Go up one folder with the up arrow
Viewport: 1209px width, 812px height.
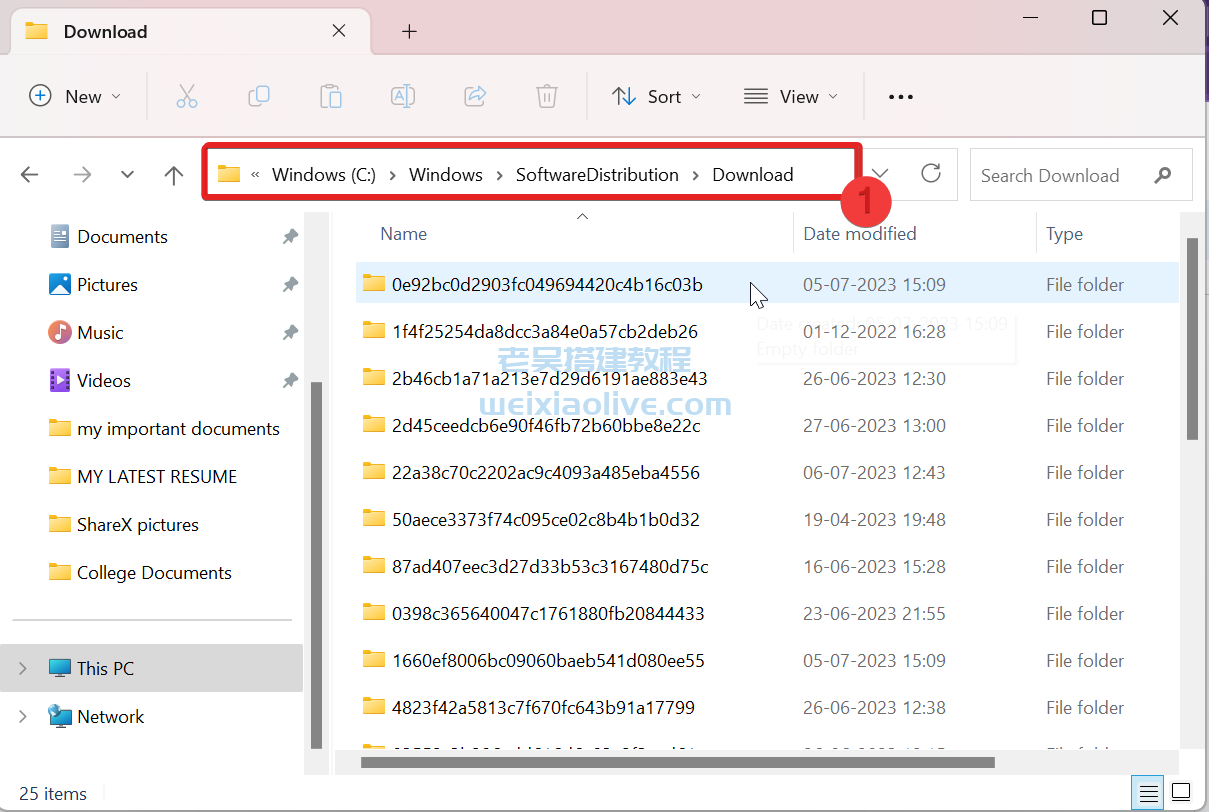point(173,174)
